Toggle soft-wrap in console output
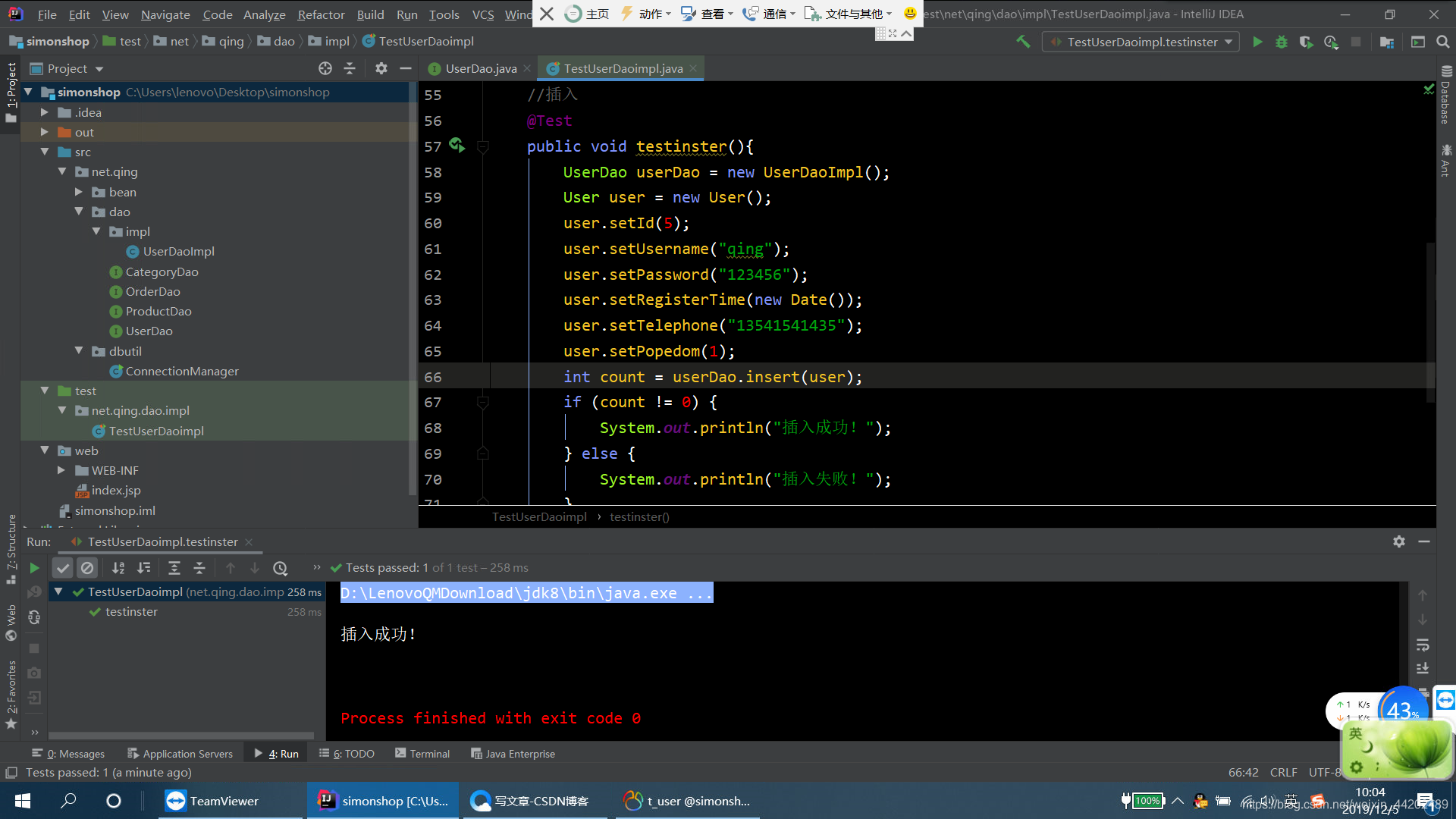Image resolution: width=1456 pixels, height=819 pixels. 1423,645
